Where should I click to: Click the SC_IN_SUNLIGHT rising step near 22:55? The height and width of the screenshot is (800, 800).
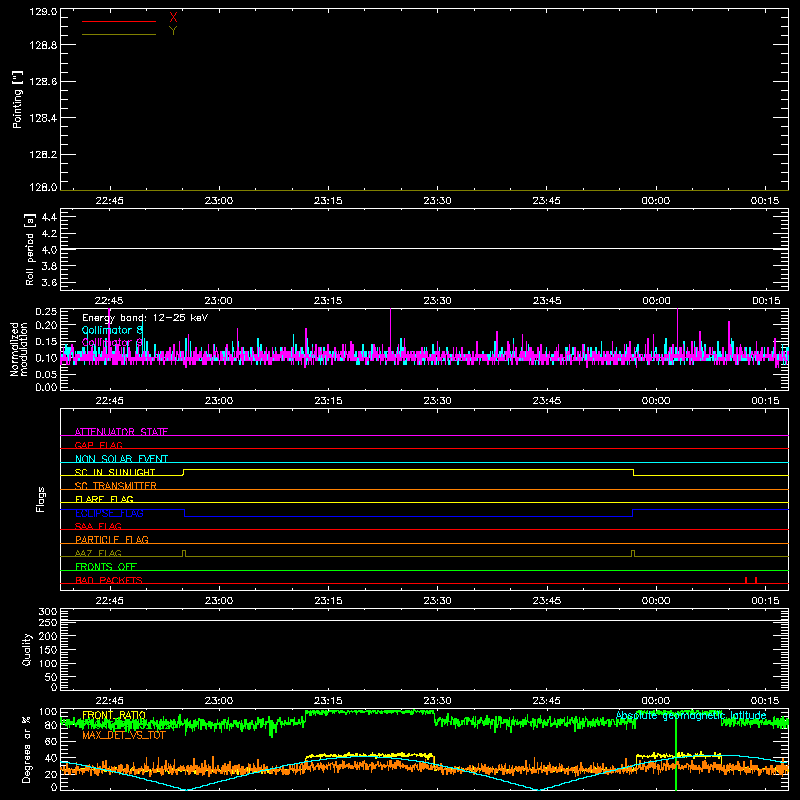tap(184, 472)
